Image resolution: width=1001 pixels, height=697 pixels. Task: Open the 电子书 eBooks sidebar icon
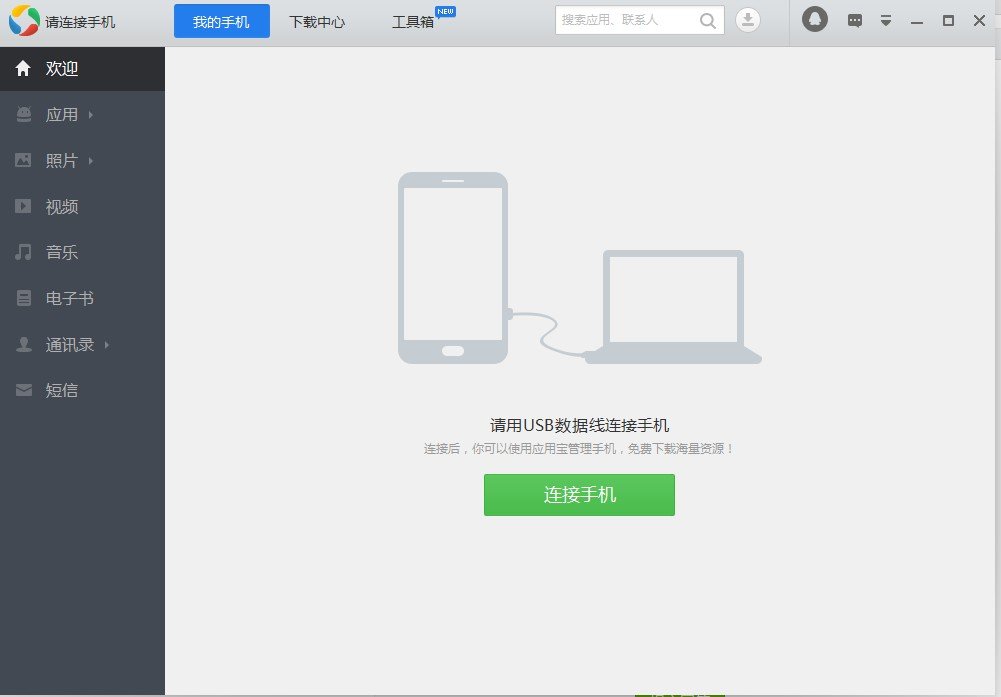23,298
